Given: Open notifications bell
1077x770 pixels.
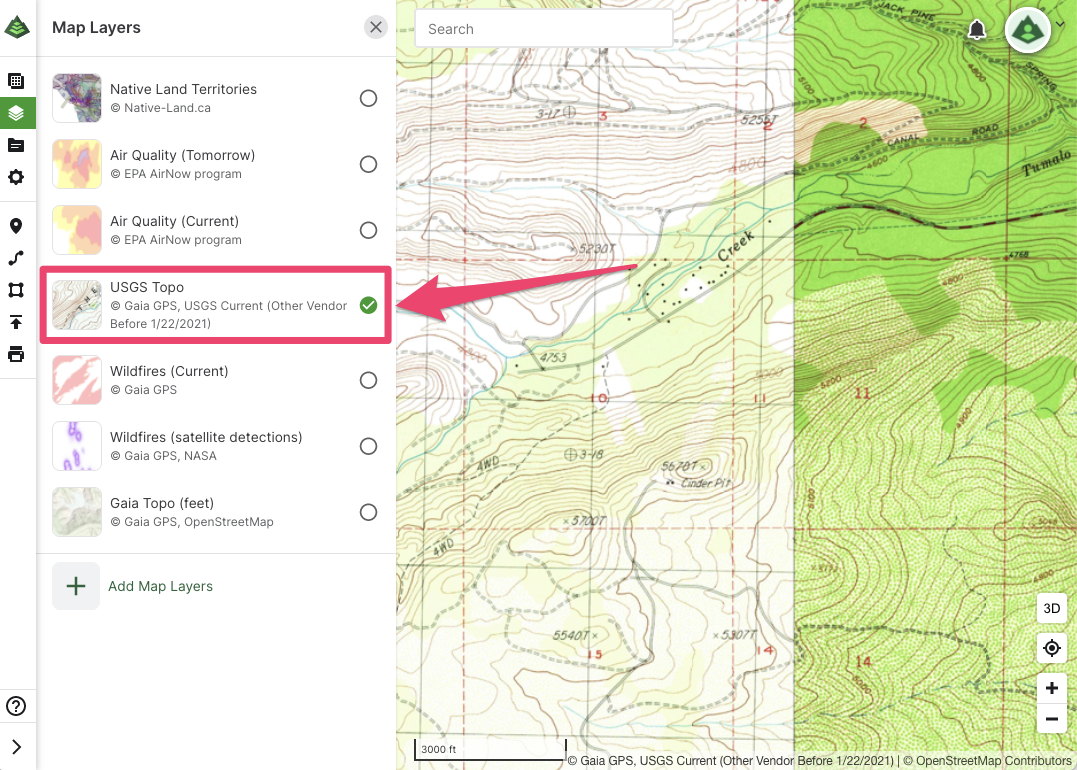Looking at the screenshot, I should pos(977,30).
